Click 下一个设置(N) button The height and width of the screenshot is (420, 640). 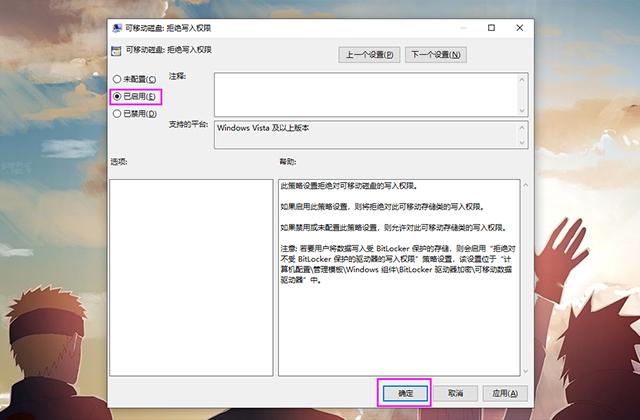pos(436,55)
